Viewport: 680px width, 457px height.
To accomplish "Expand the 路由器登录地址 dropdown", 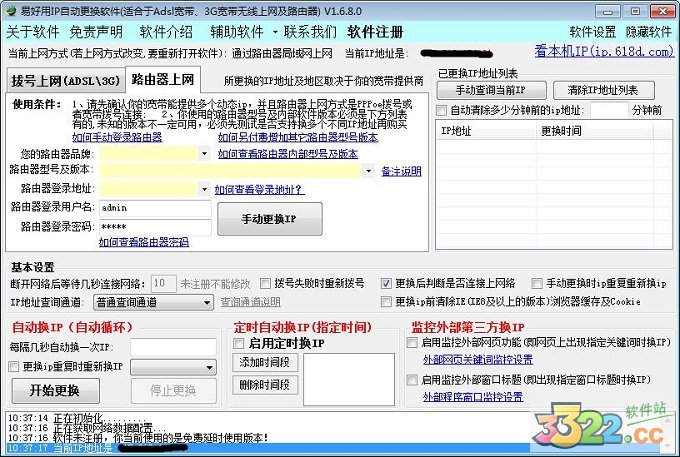I will tap(204, 189).
